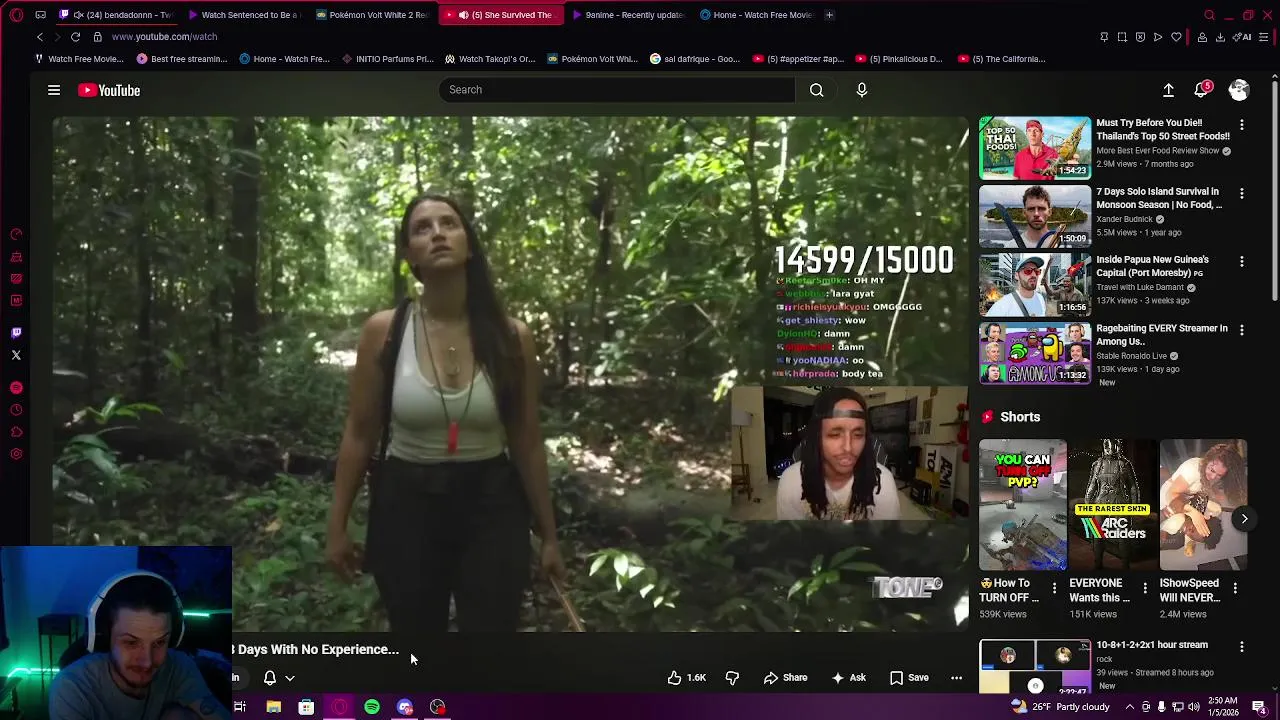Open Discord from the taskbar
1280x720 pixels.
(x=405, y=707)
